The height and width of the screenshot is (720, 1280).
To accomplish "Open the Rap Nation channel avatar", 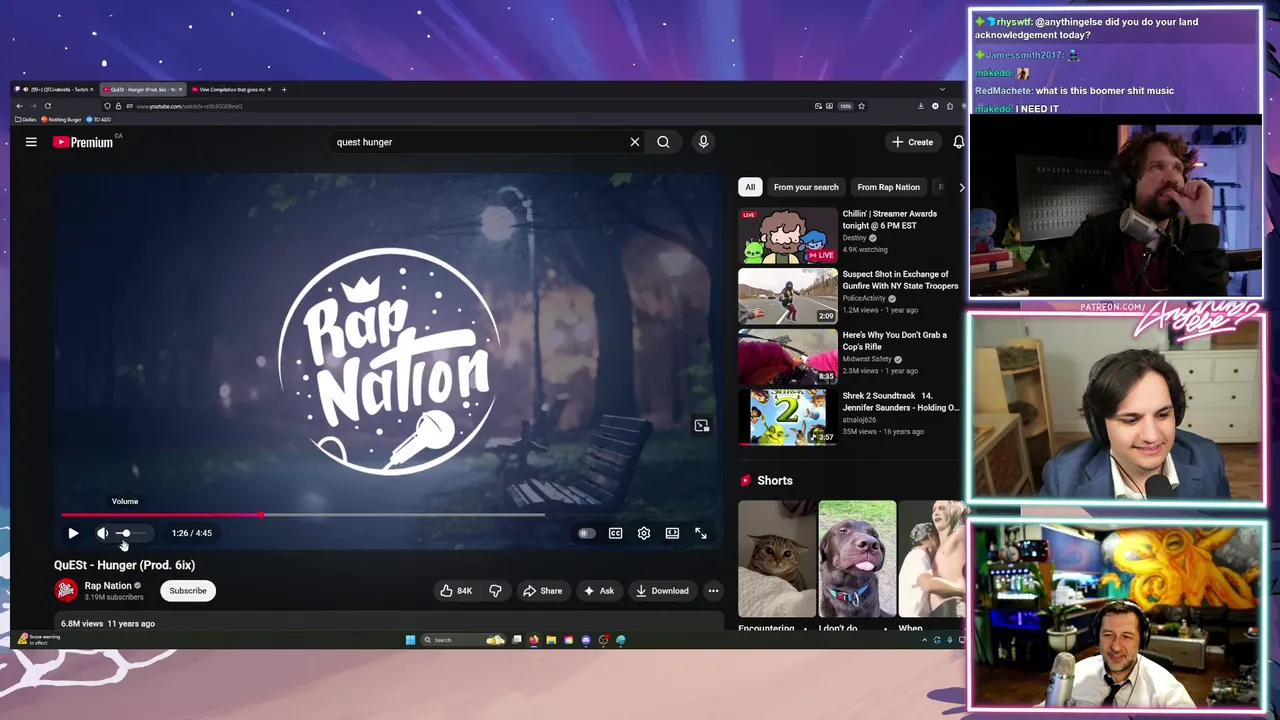I will 66,590.
